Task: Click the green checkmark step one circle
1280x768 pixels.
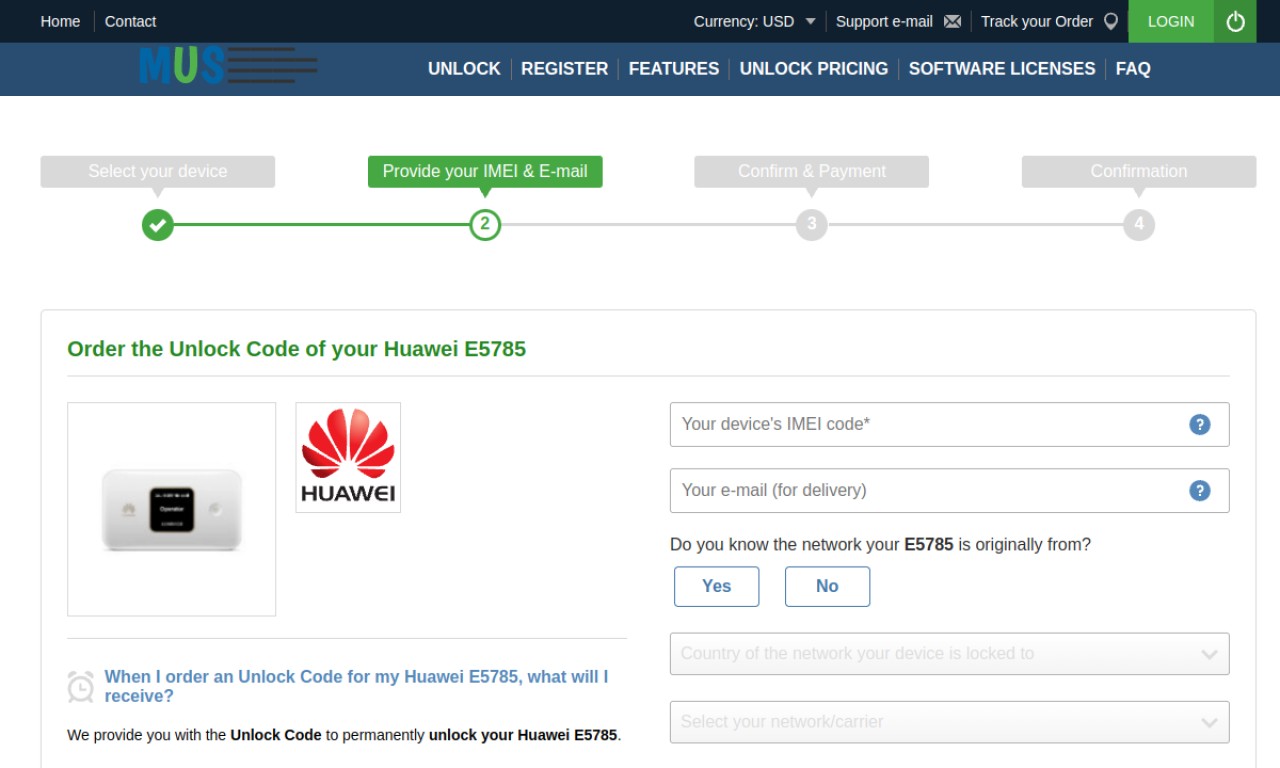Action: 157,225
